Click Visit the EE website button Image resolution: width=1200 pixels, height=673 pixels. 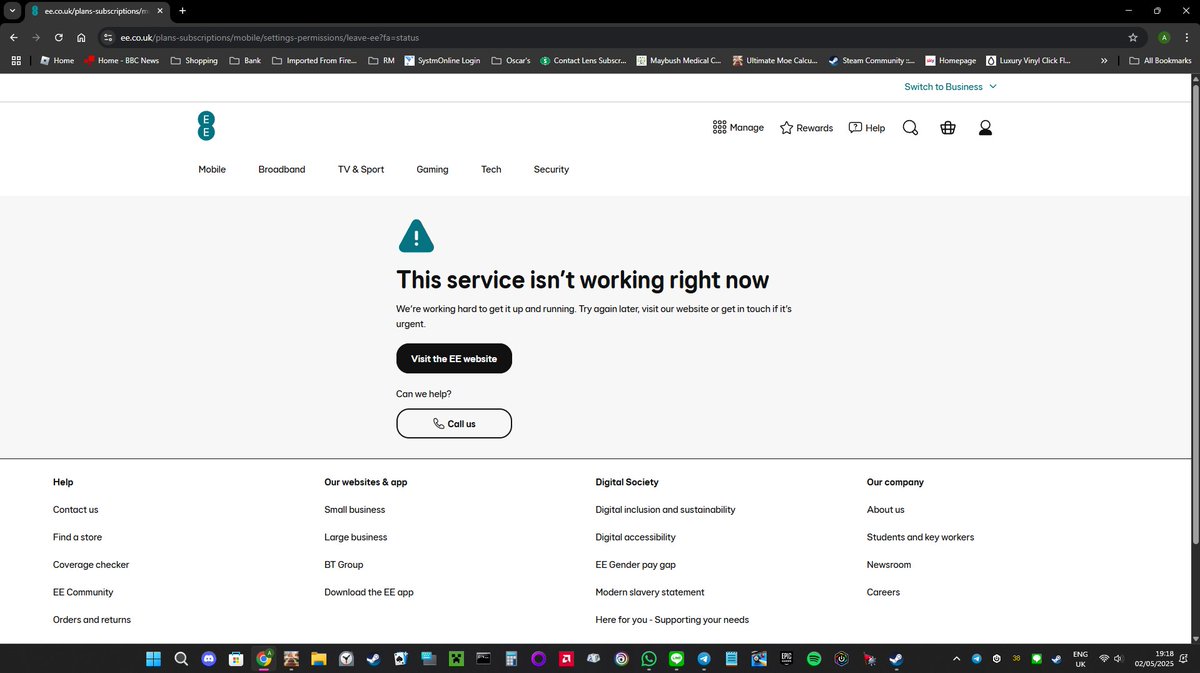[x=454, y=358]
